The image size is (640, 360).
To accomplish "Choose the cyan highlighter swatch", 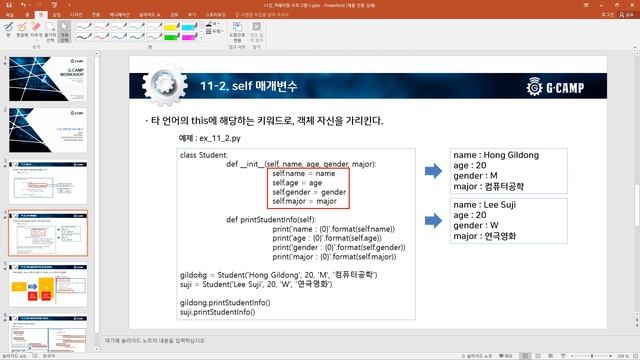I will click(x=189, y=27).
